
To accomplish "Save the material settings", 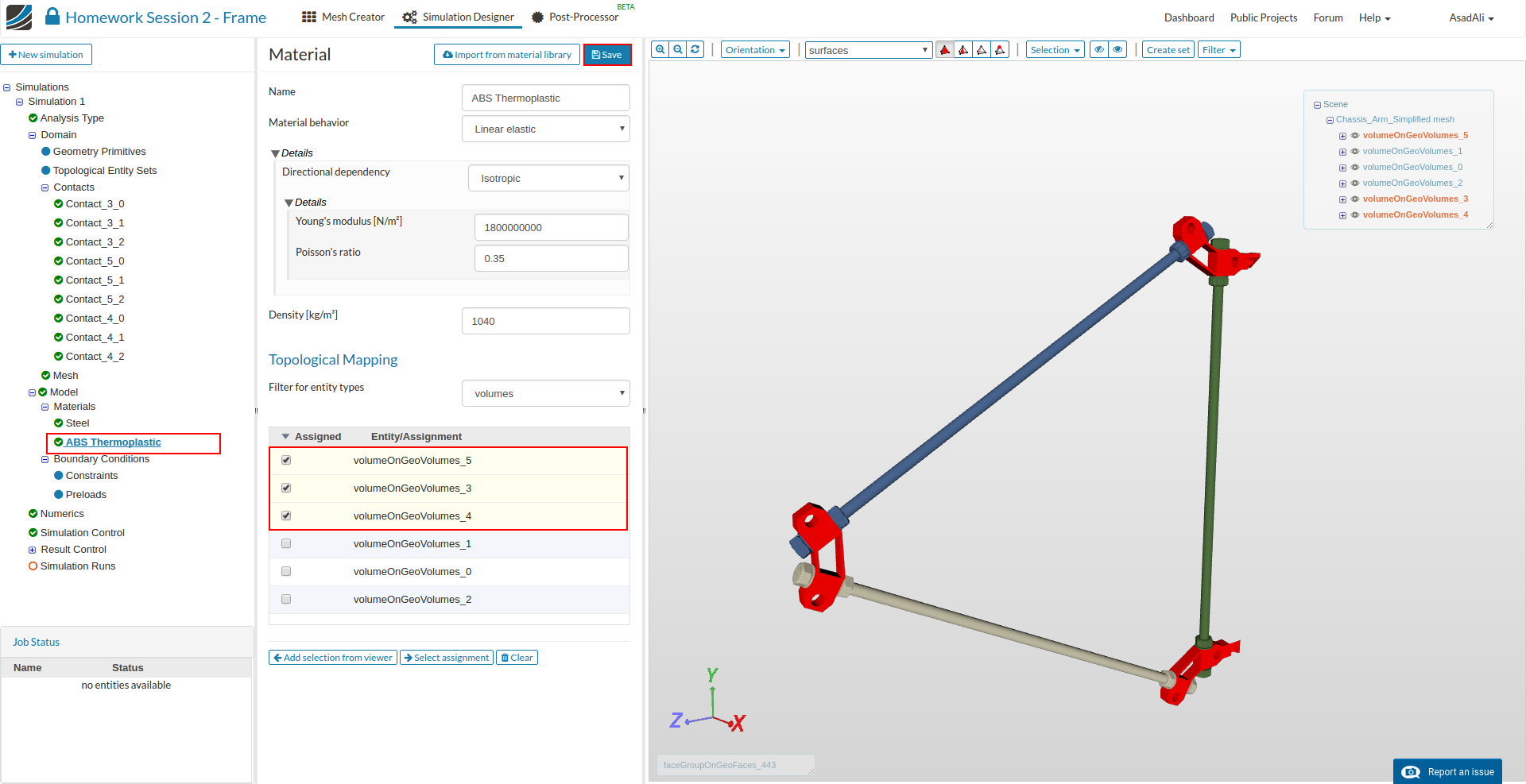I will (607, 55).
